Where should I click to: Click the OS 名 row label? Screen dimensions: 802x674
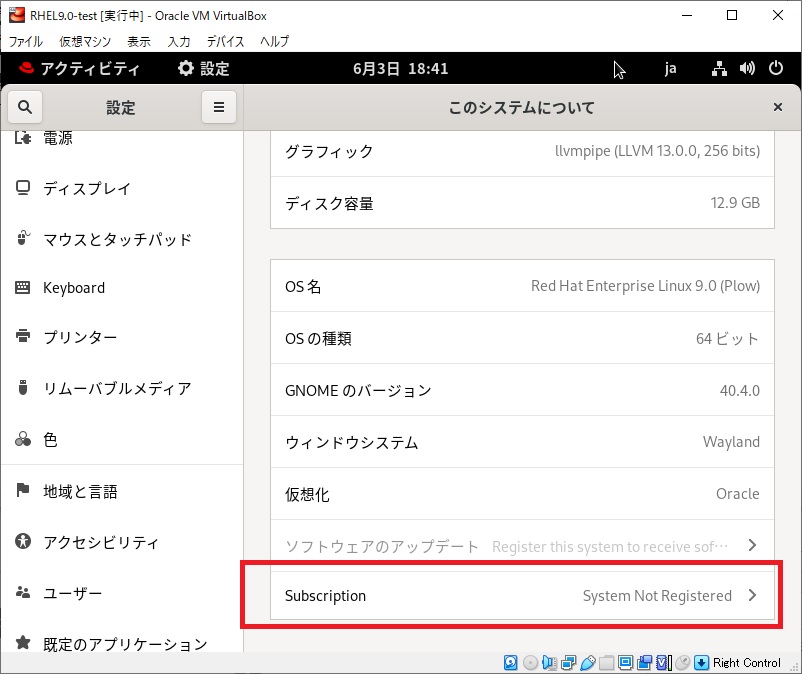pos(303,286)
